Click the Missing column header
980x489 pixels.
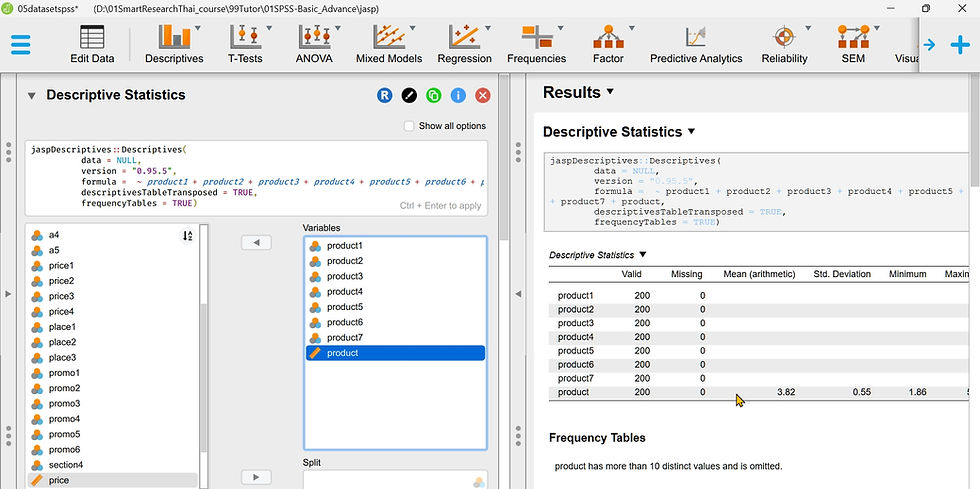[686, 274]
